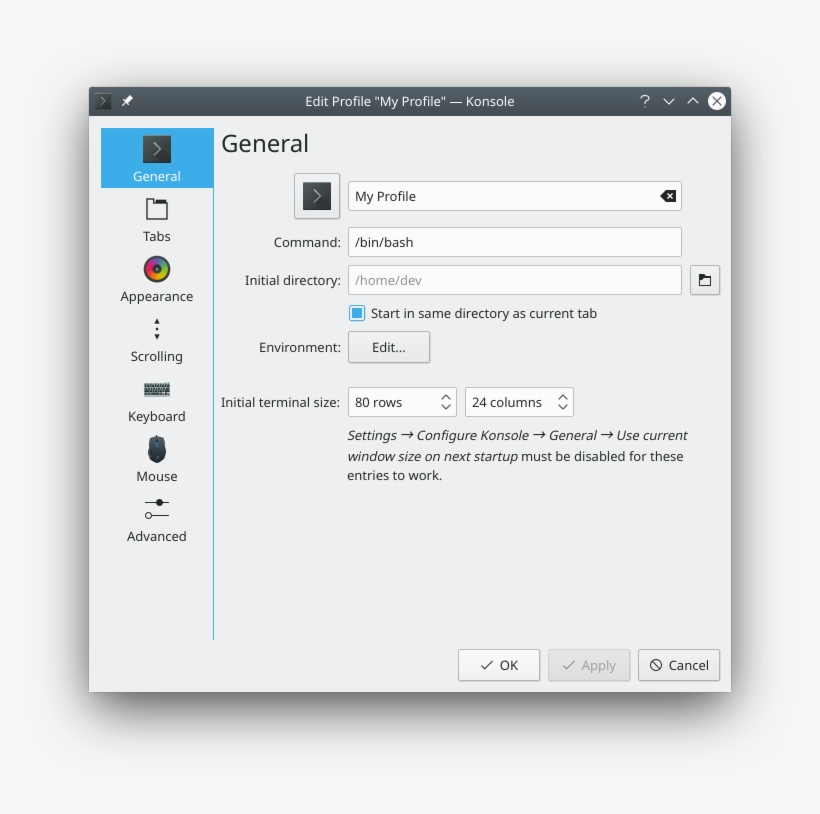The width and height of the screenshot is (820, 814).
Task: Decrease the columns value with the down arrow
Action: click(x=563, y=407)
